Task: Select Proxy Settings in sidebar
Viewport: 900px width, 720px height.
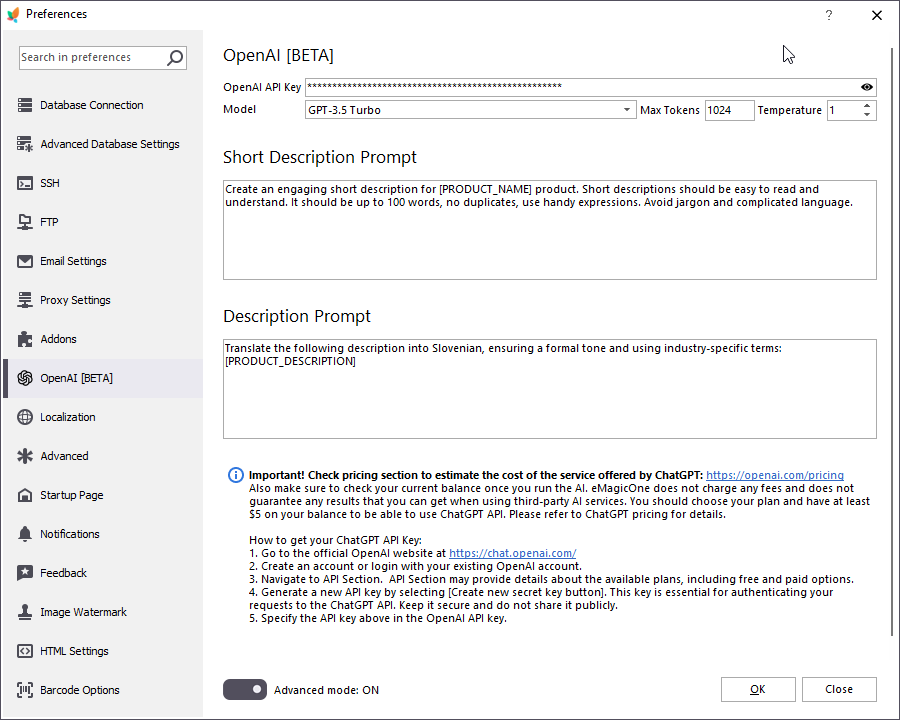Action: (103, 300)
